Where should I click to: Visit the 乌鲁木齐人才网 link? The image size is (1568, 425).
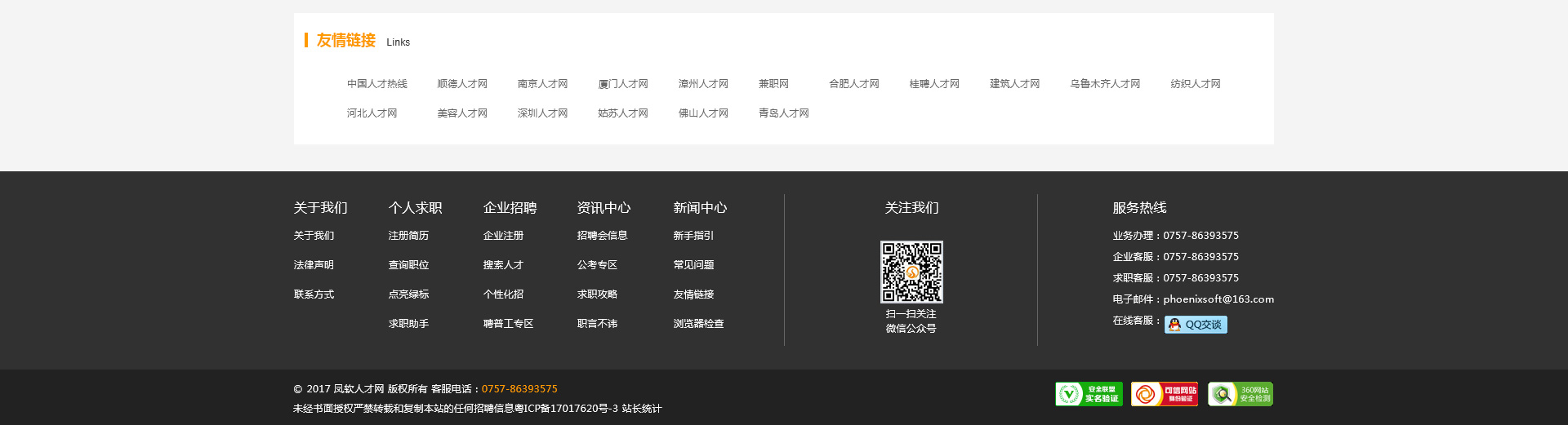tap(1105, 84)
